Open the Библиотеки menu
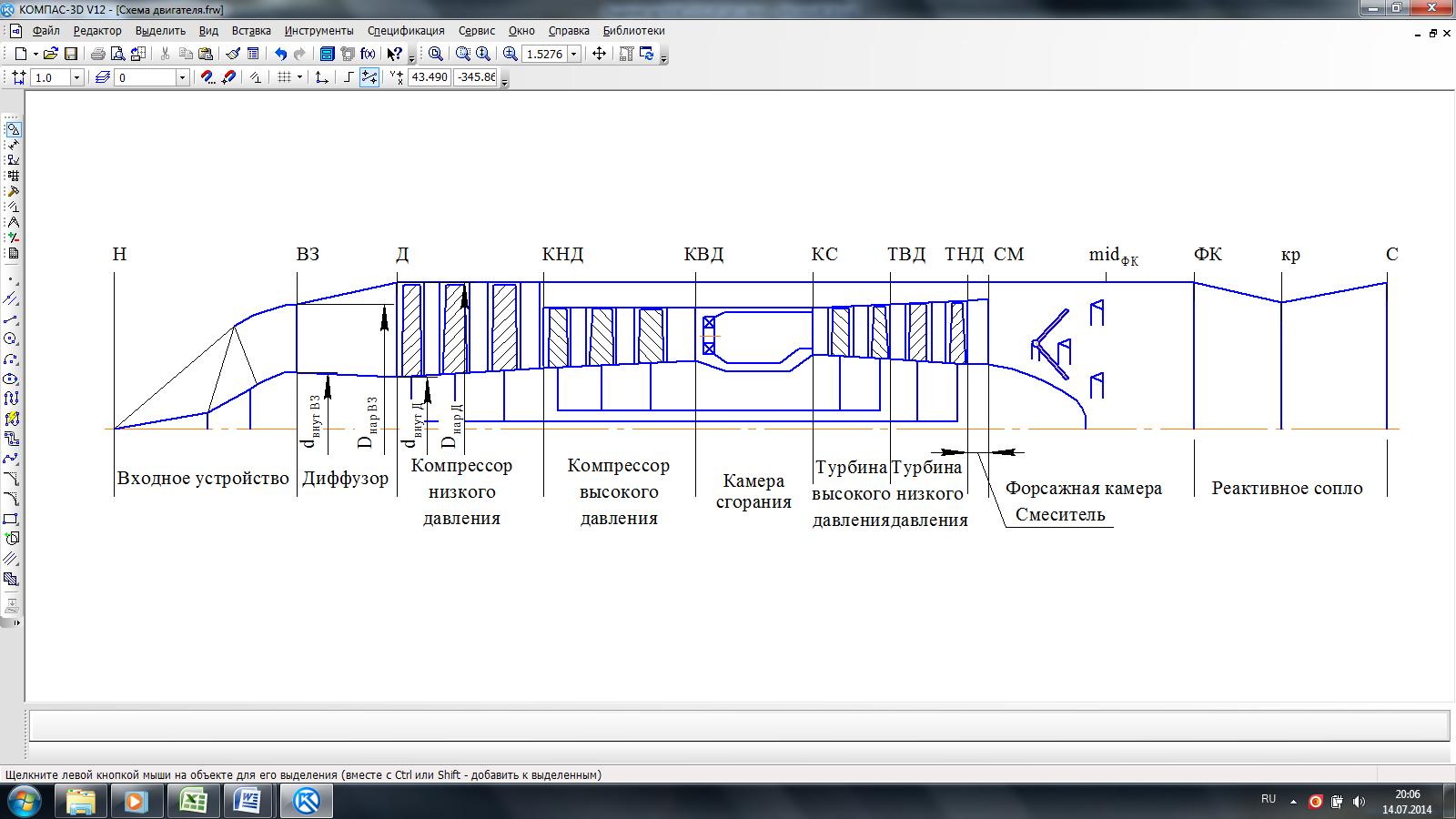This screenshot has height=819, width=1456. click(633, 30)
